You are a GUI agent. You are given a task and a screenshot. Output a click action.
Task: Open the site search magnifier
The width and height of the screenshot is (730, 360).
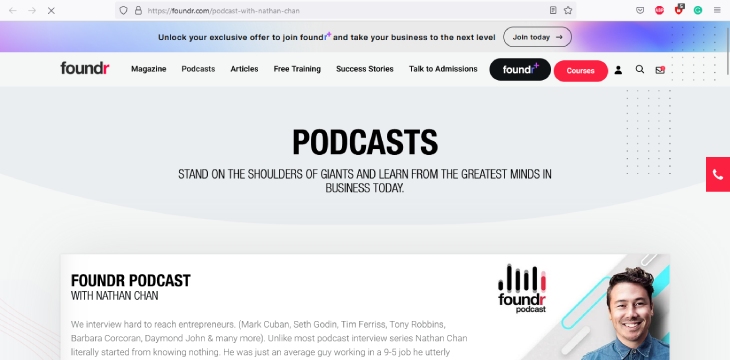tap(640, 69)
